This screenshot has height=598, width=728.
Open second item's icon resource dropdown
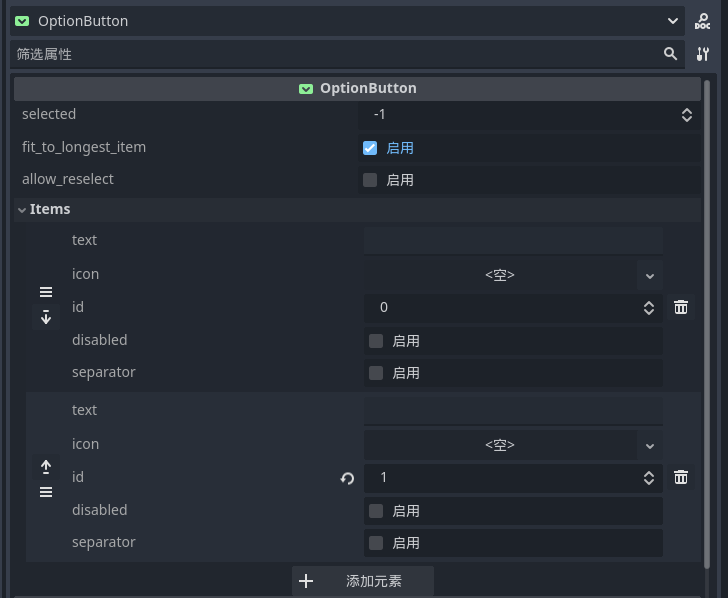[x=650, y=445]
